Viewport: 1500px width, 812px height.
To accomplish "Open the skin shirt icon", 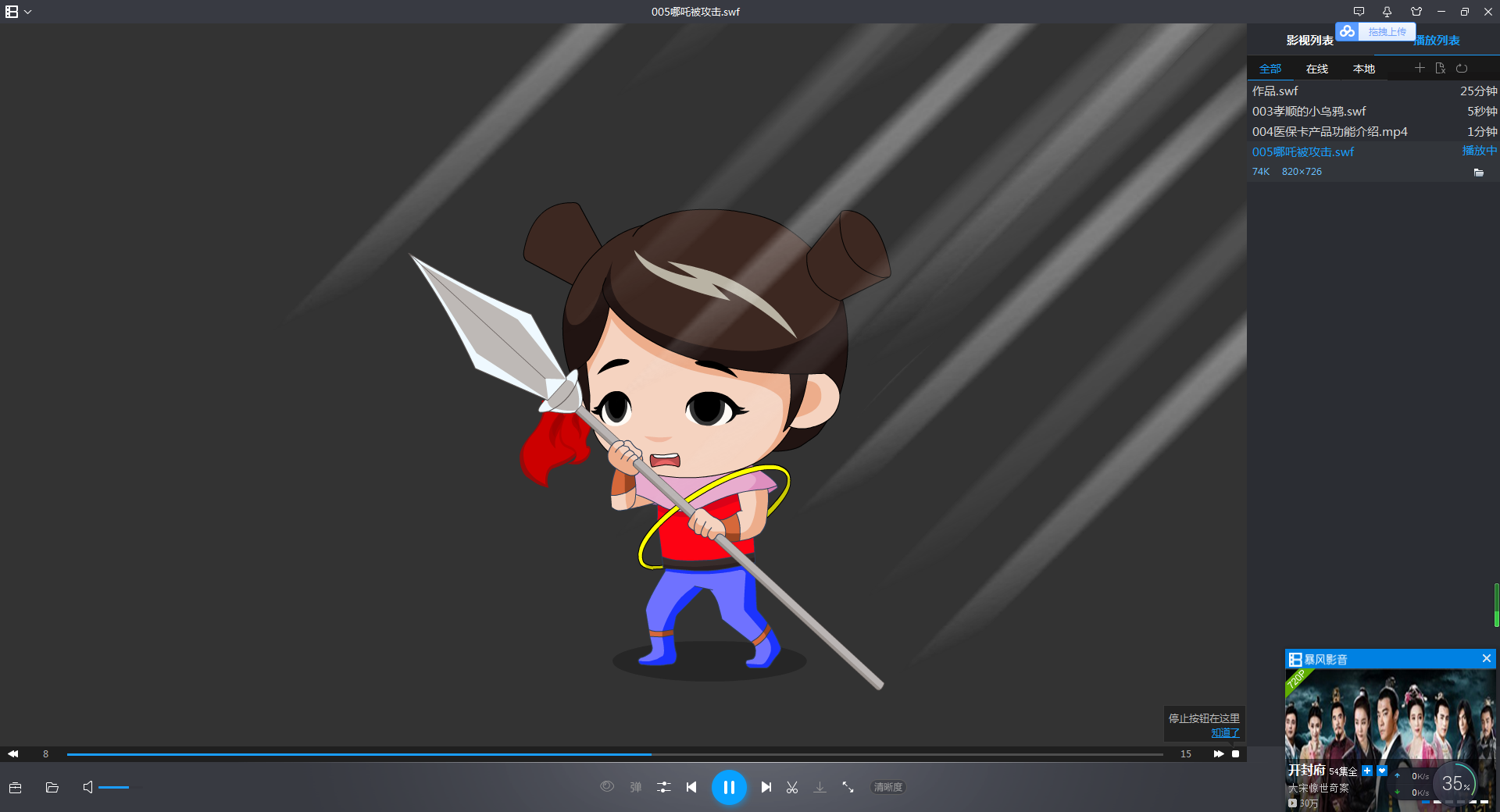I will pos(1416,12).
